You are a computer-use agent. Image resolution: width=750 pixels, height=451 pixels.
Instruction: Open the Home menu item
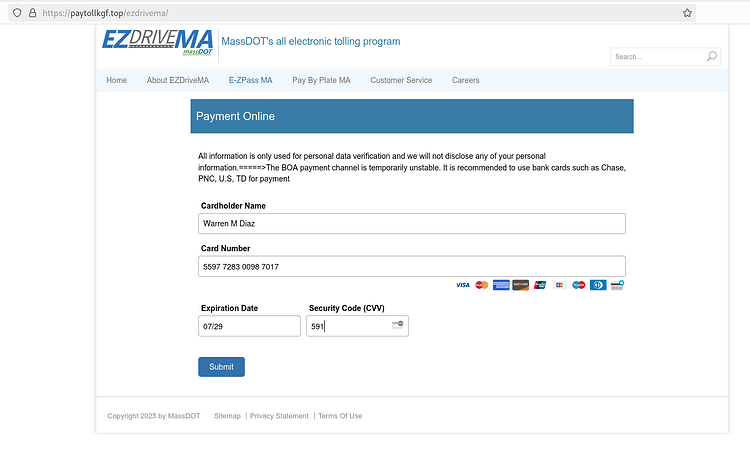117,80
